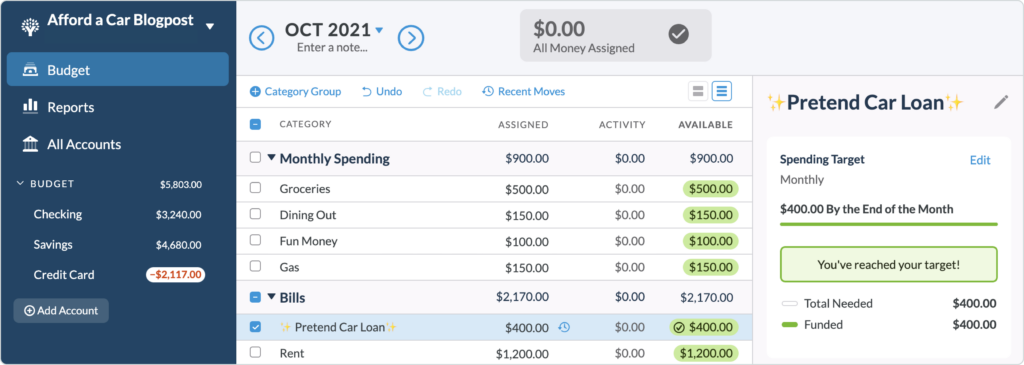The image size is (1024, 365).
Task: Toggle the select-all categories checkbox
Action: point(255,124)
